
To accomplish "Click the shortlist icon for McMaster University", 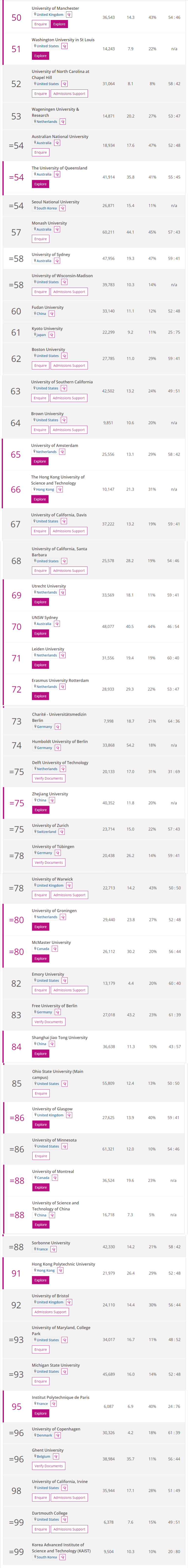I will 55,948.
